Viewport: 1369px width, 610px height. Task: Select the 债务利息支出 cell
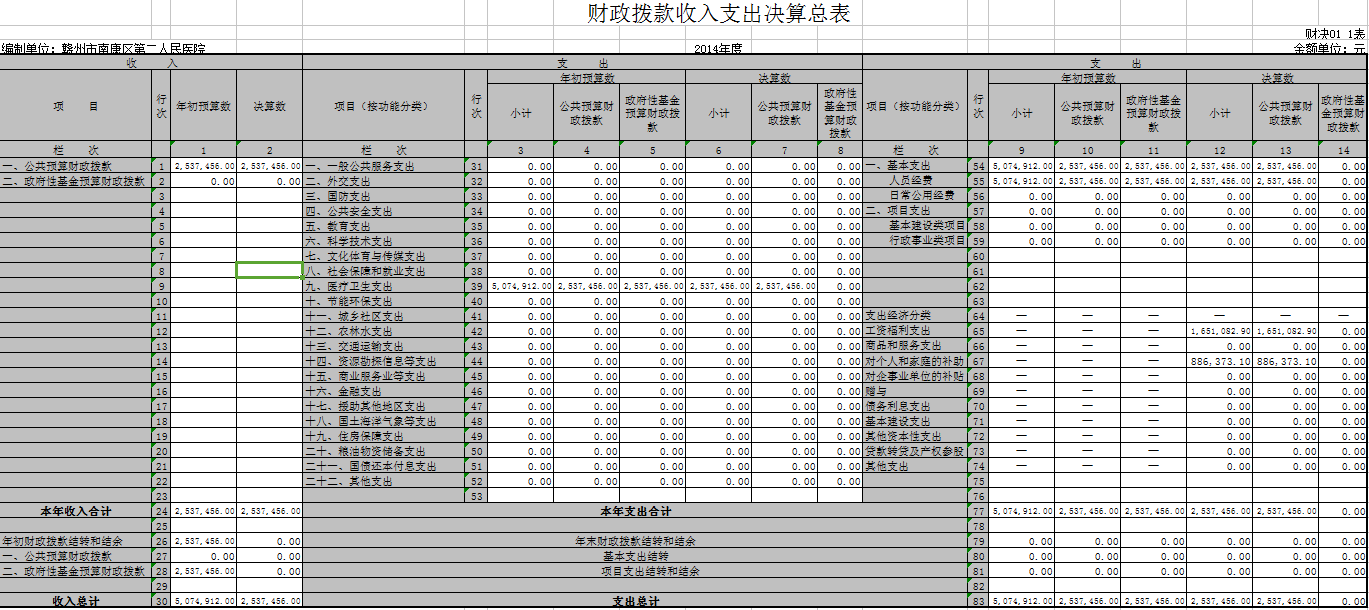[x=915, y=407]
